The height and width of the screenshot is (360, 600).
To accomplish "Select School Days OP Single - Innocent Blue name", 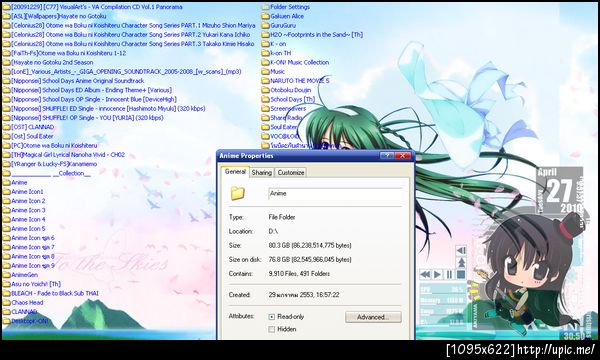I will coord(94,99).
